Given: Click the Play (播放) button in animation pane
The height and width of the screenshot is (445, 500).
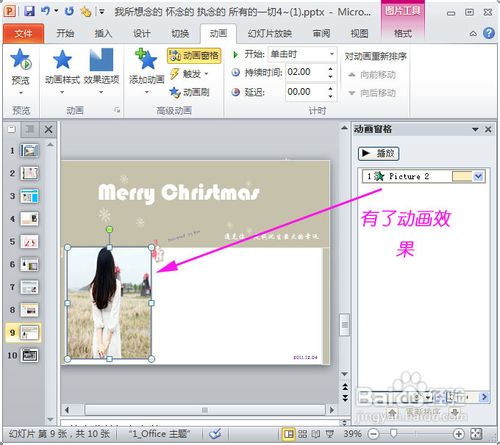Looking at the screenshot, I should pos(378,153).
